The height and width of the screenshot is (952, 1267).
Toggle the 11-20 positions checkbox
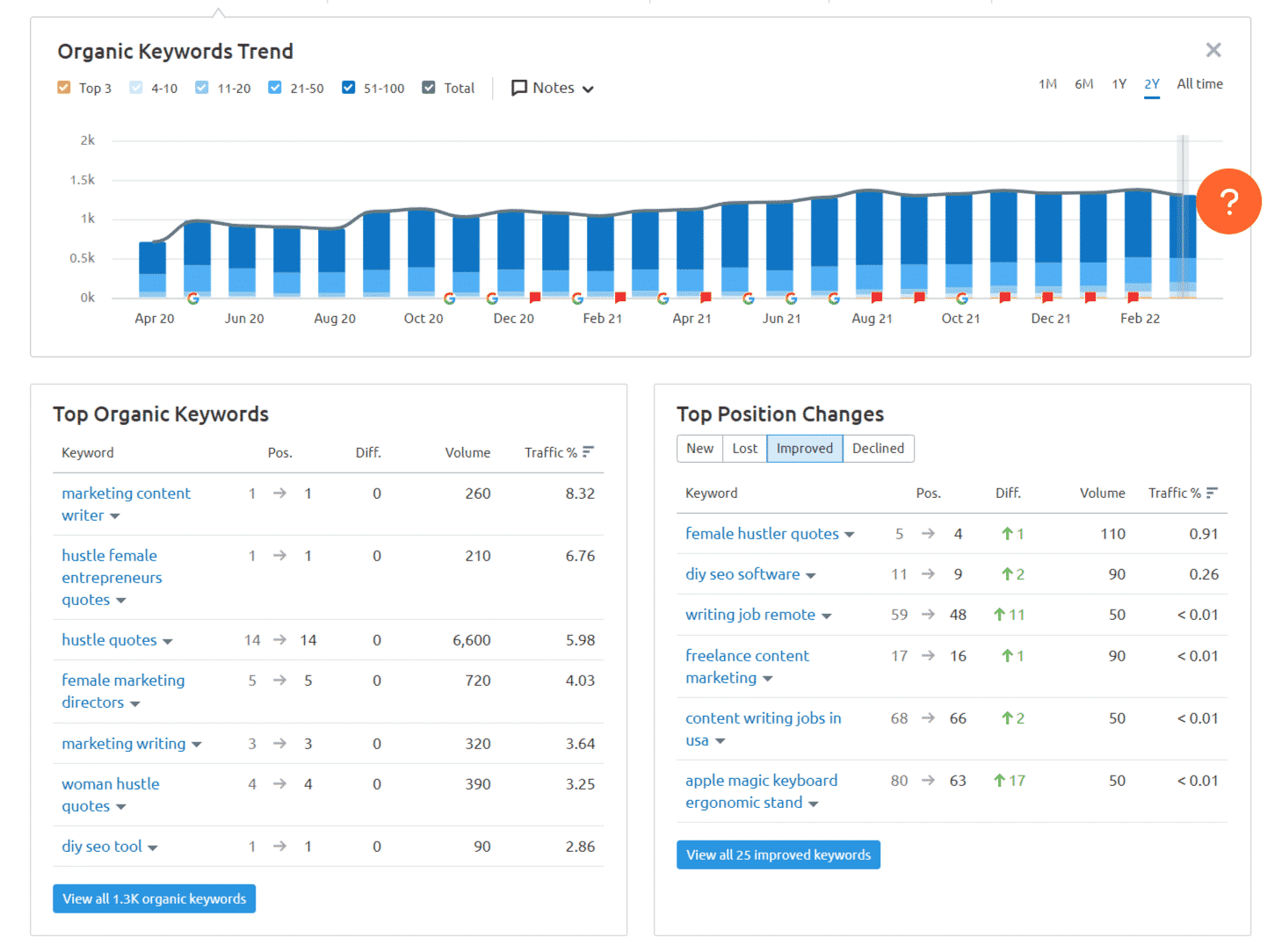202,88
